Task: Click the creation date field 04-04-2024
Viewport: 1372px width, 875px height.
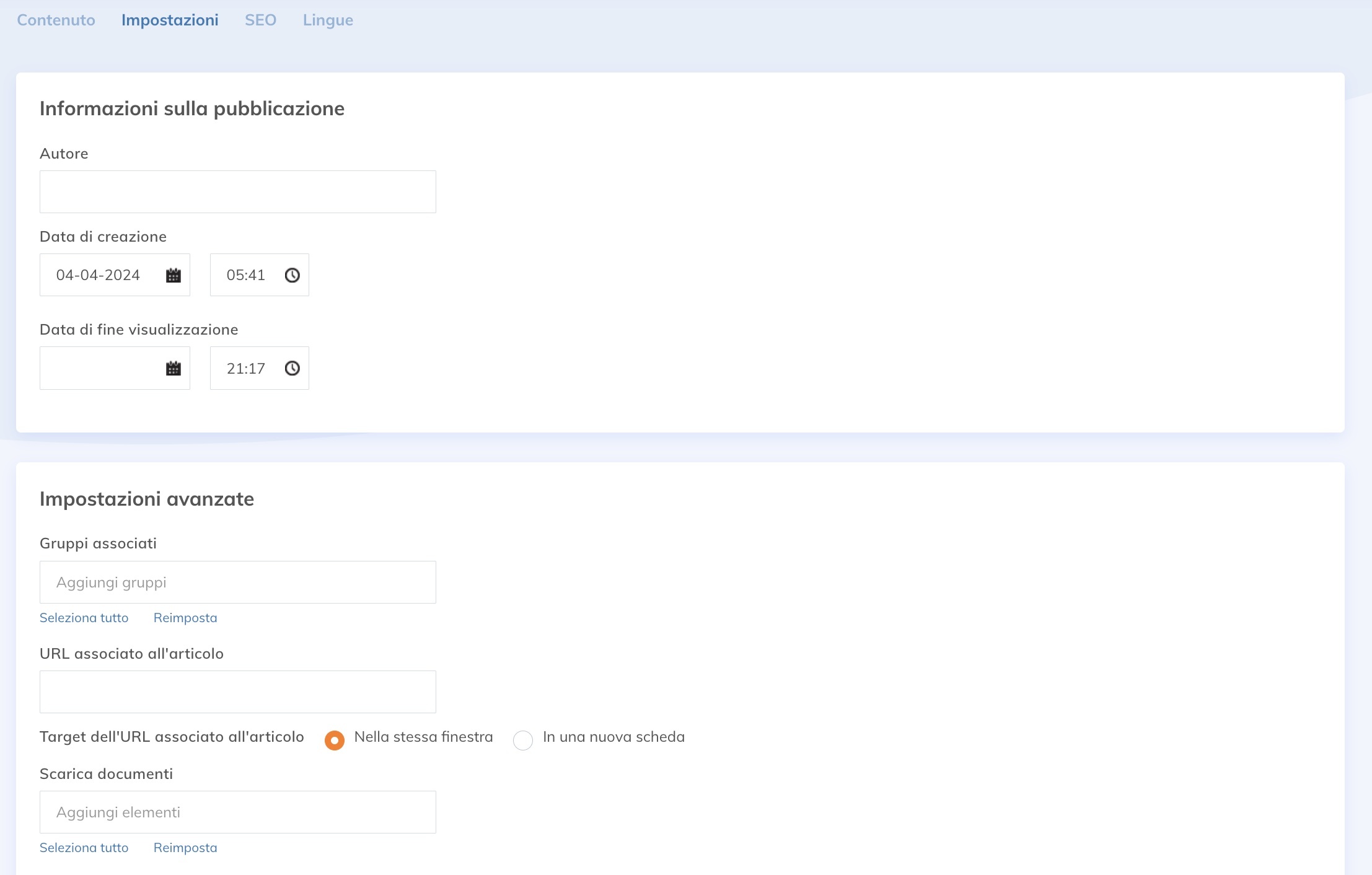Action: pos(98,275)
